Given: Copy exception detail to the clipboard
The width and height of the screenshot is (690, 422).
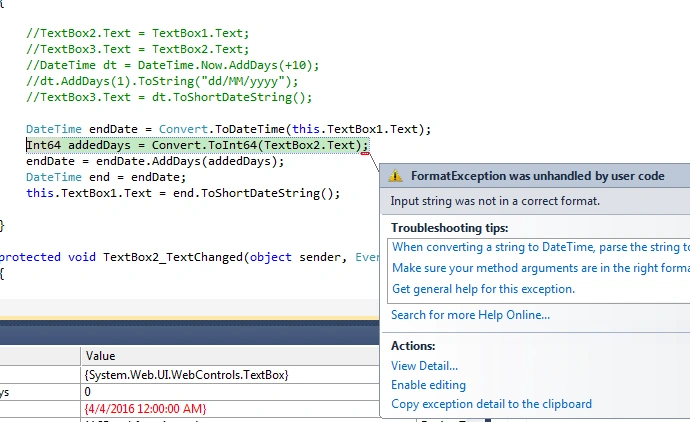Looking at the screenshot, I should pos(491,404).
